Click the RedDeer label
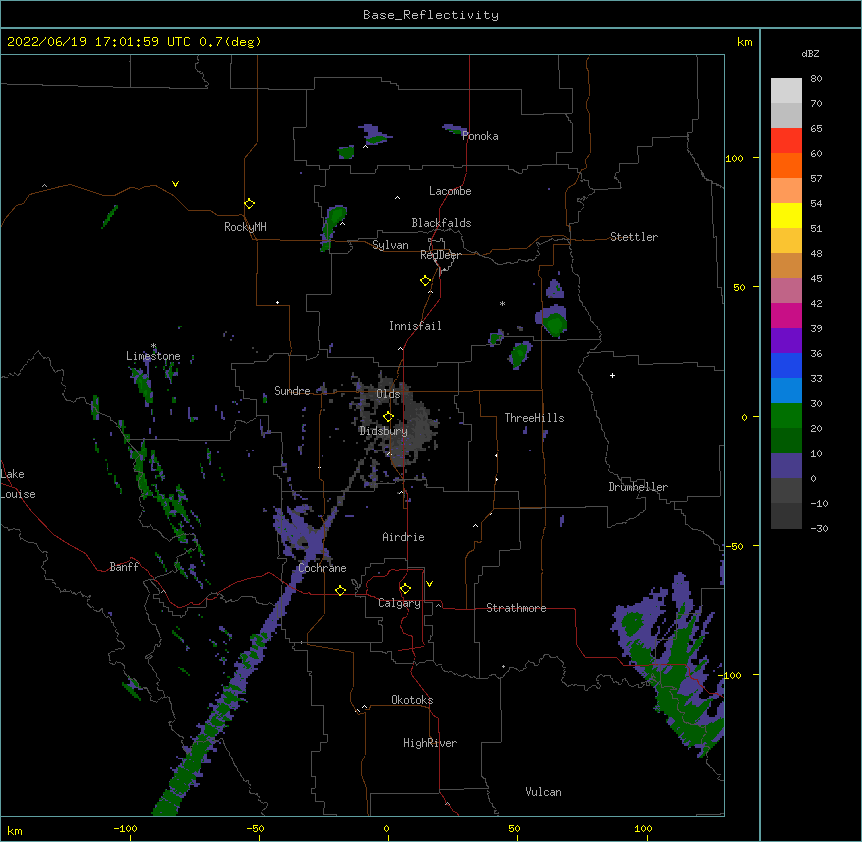This screenshot has height=842, width=862. coord(440,255)
